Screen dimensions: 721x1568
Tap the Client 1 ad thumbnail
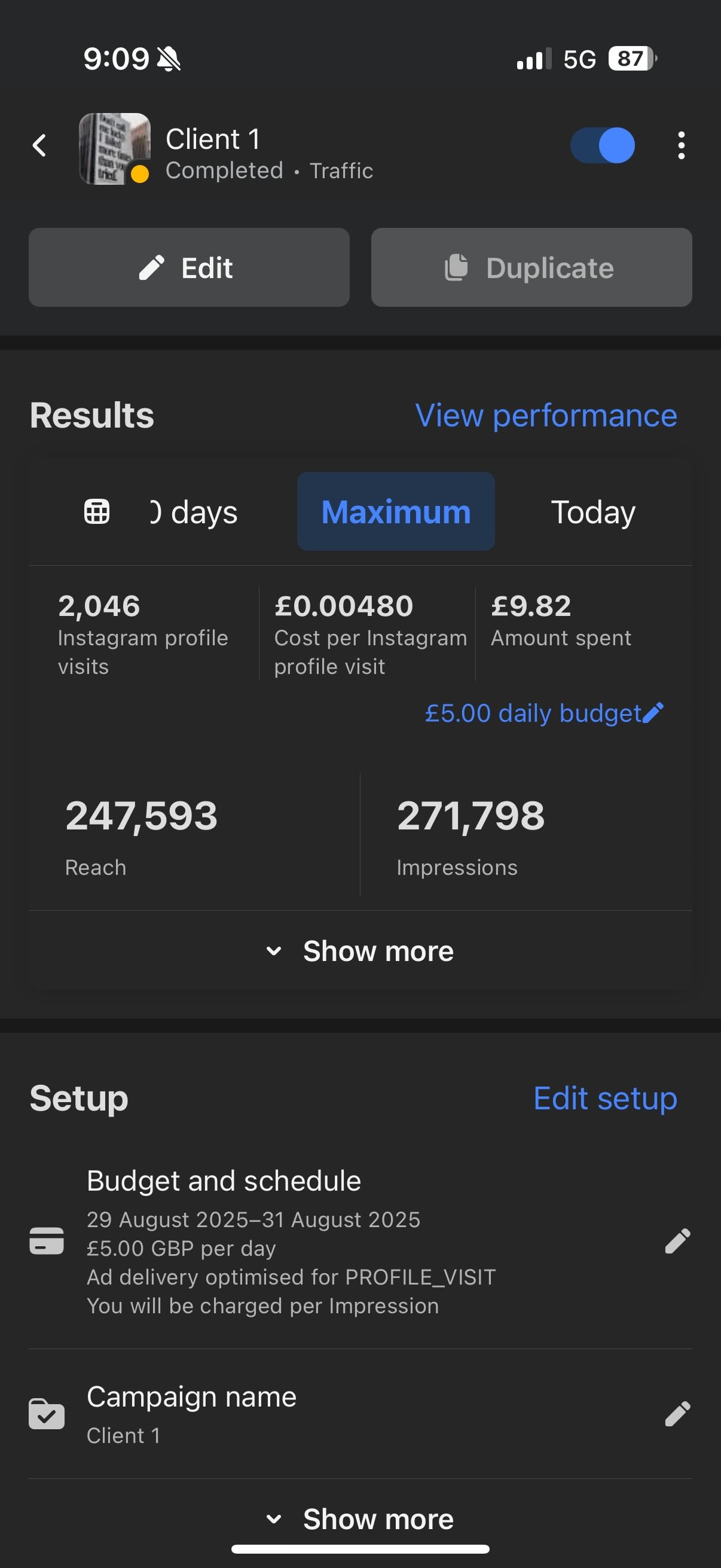click(x=115, y=148)
